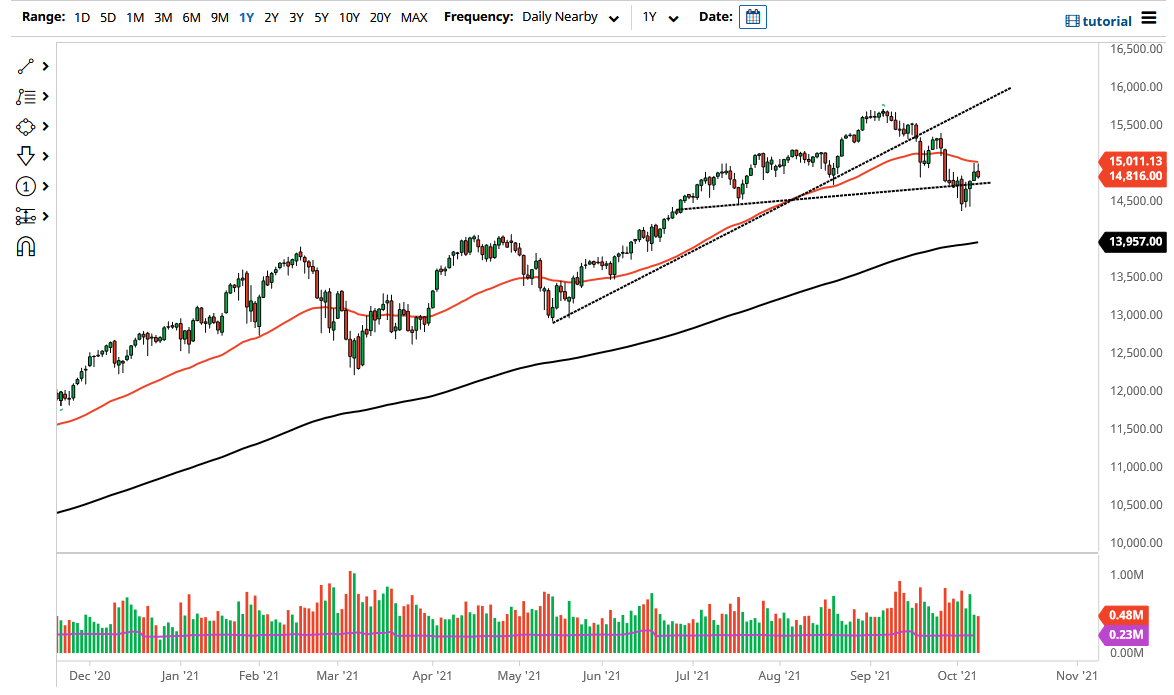The width and height of the screenshot is (1174, 695).
Task: Toggle magnet snap mode
Action: (25, 246)
